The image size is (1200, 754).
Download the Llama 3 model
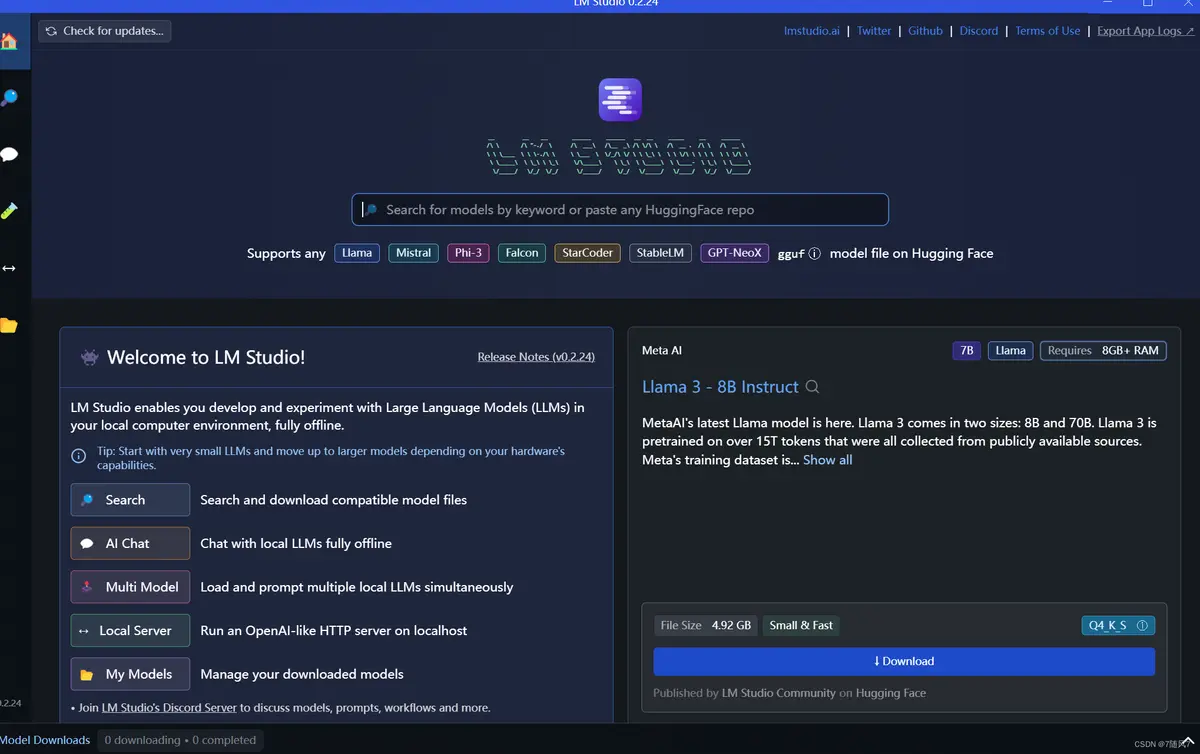pos(904,661)
